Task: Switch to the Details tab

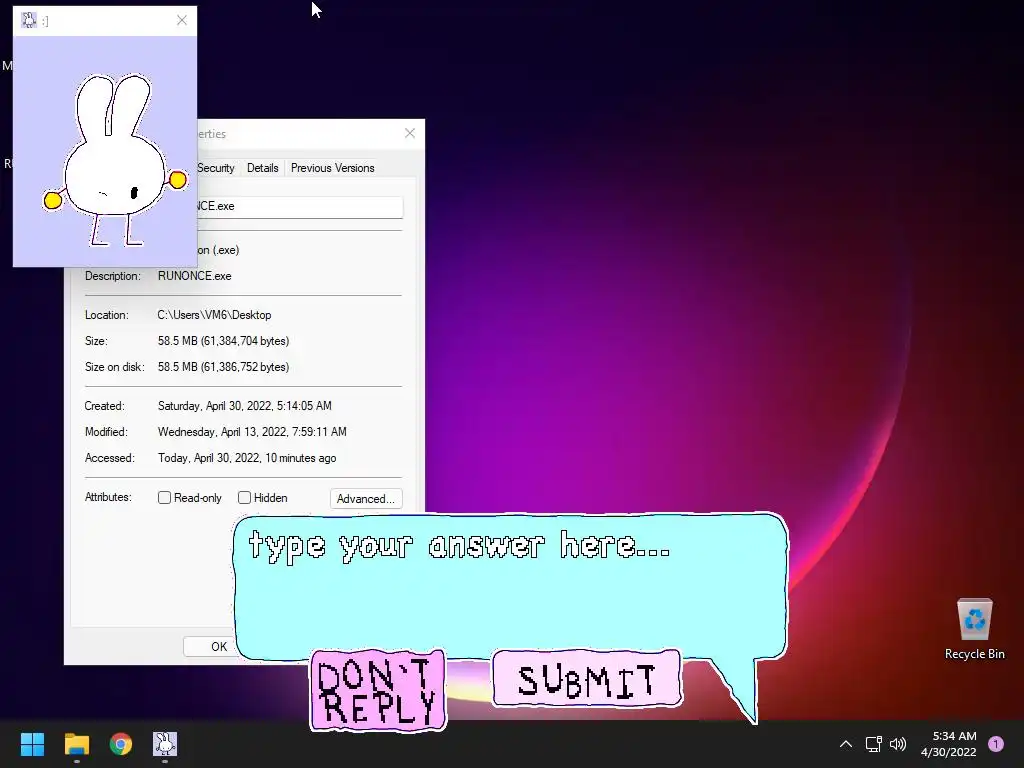Action: pyautogui.click(x=263, y=168)
